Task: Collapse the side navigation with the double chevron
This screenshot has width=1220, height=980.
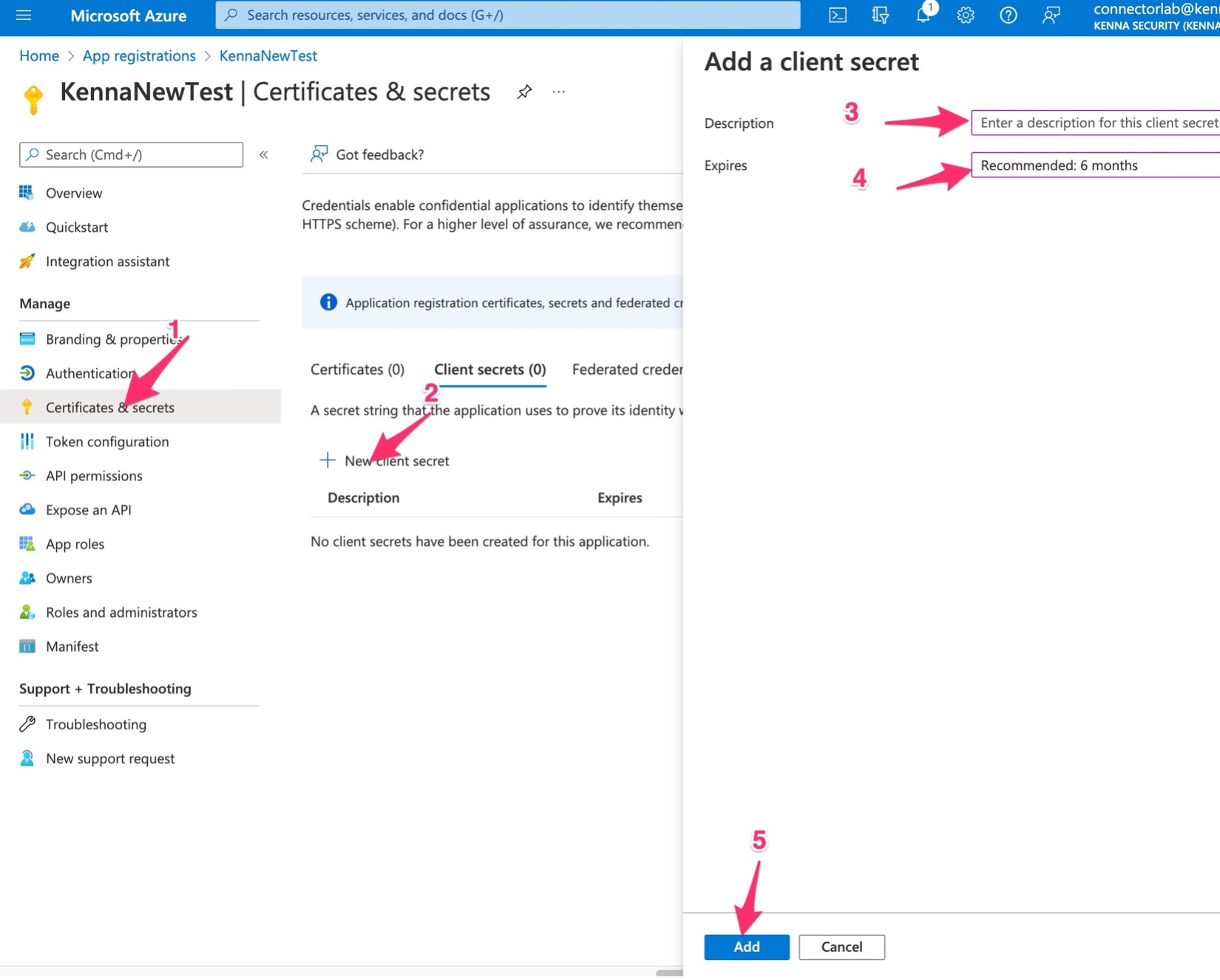Action: point(263,154)
